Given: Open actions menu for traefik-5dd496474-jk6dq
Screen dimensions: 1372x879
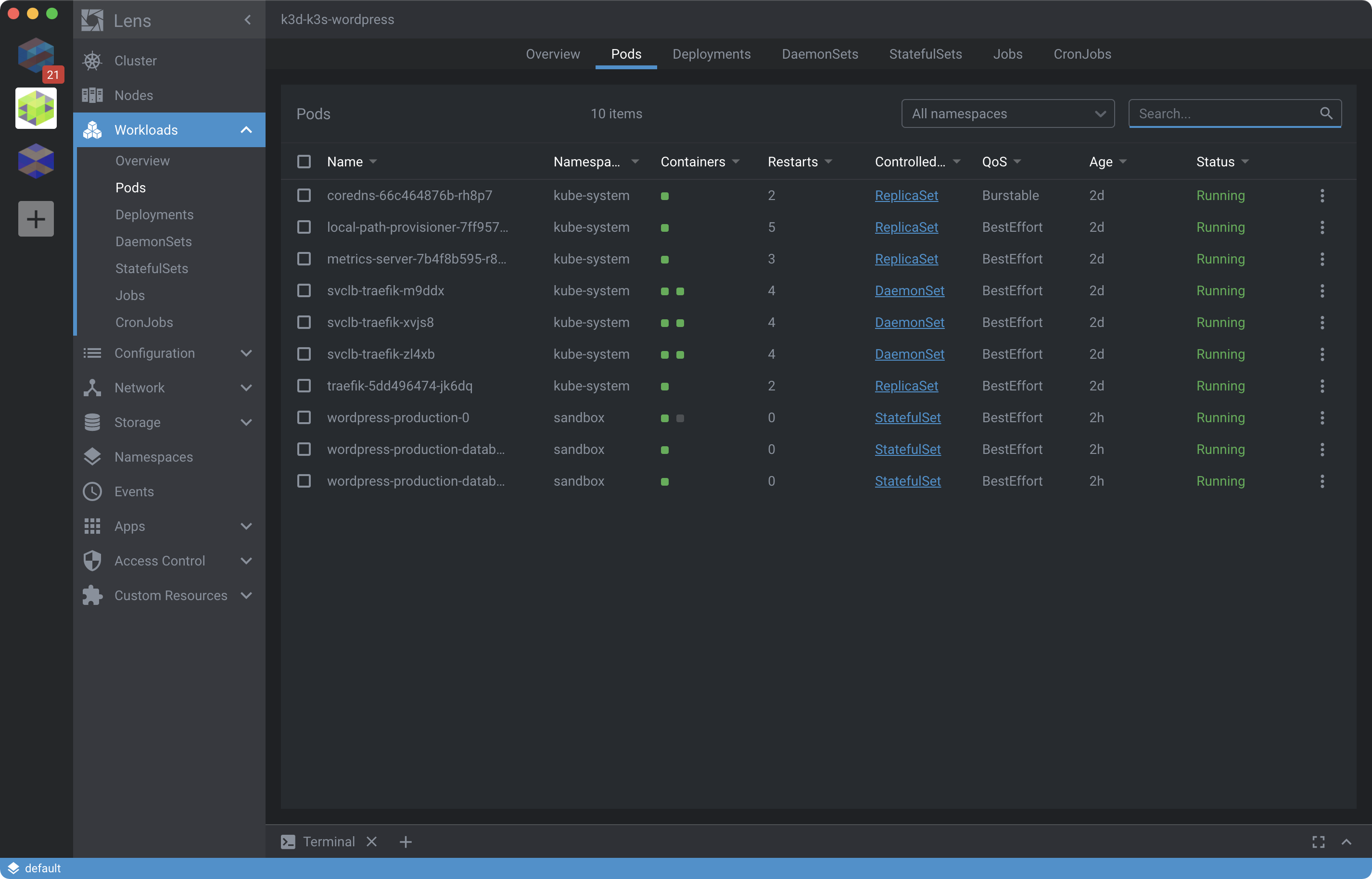Looking at the screenshot, I should [x=1322, y=386].
